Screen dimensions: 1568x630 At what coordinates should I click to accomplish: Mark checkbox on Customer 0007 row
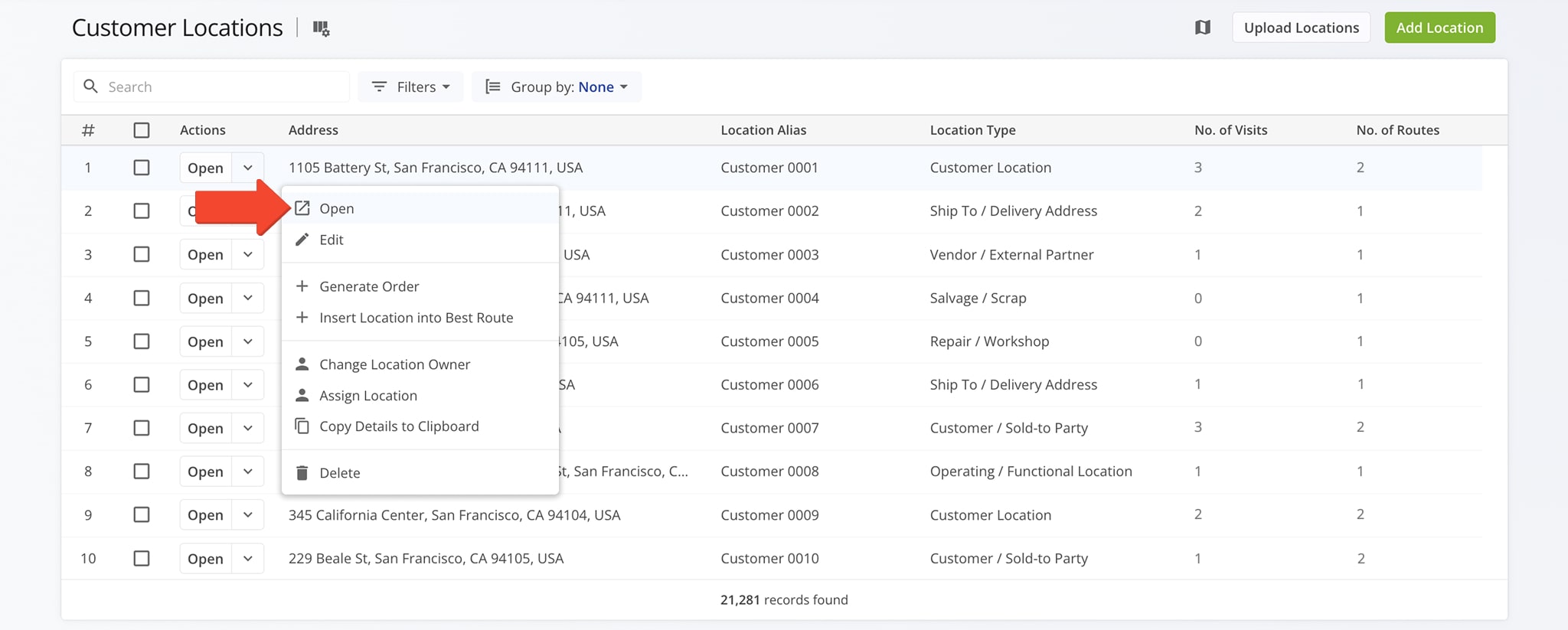pyautogui.click(x=142, y=428)
